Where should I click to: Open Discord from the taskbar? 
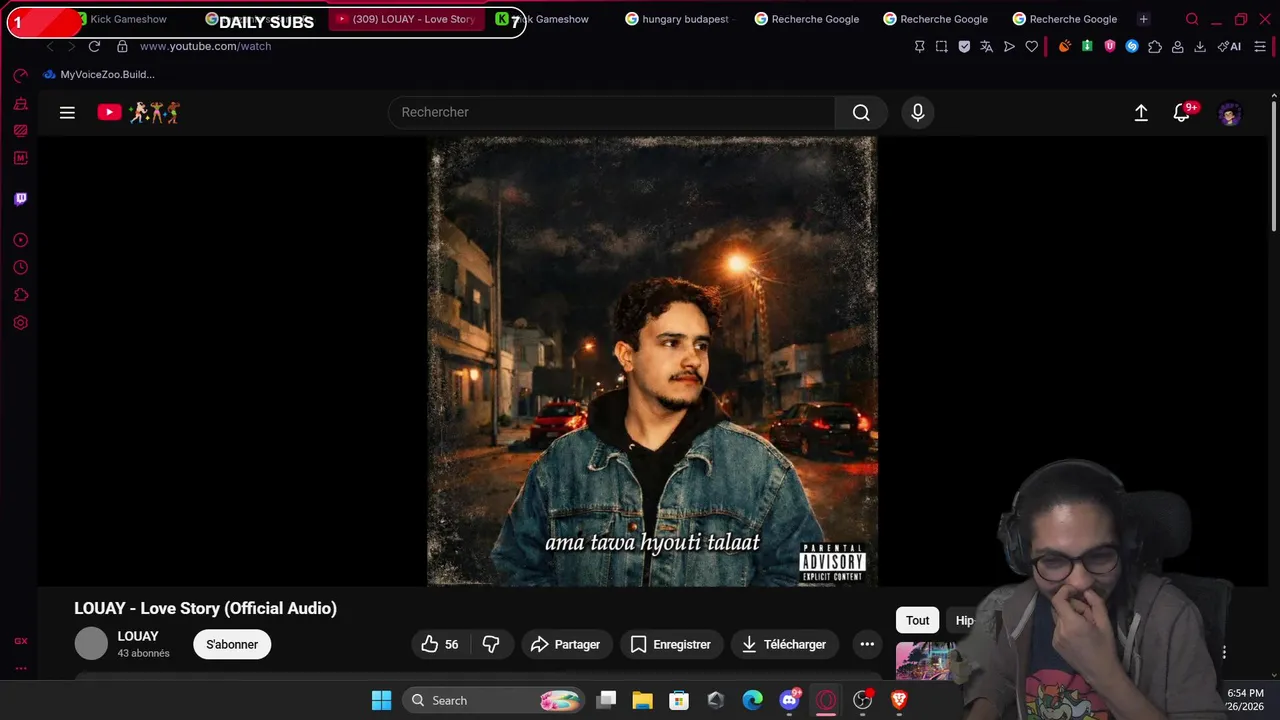pyautogui.click(x=790, y=700)
